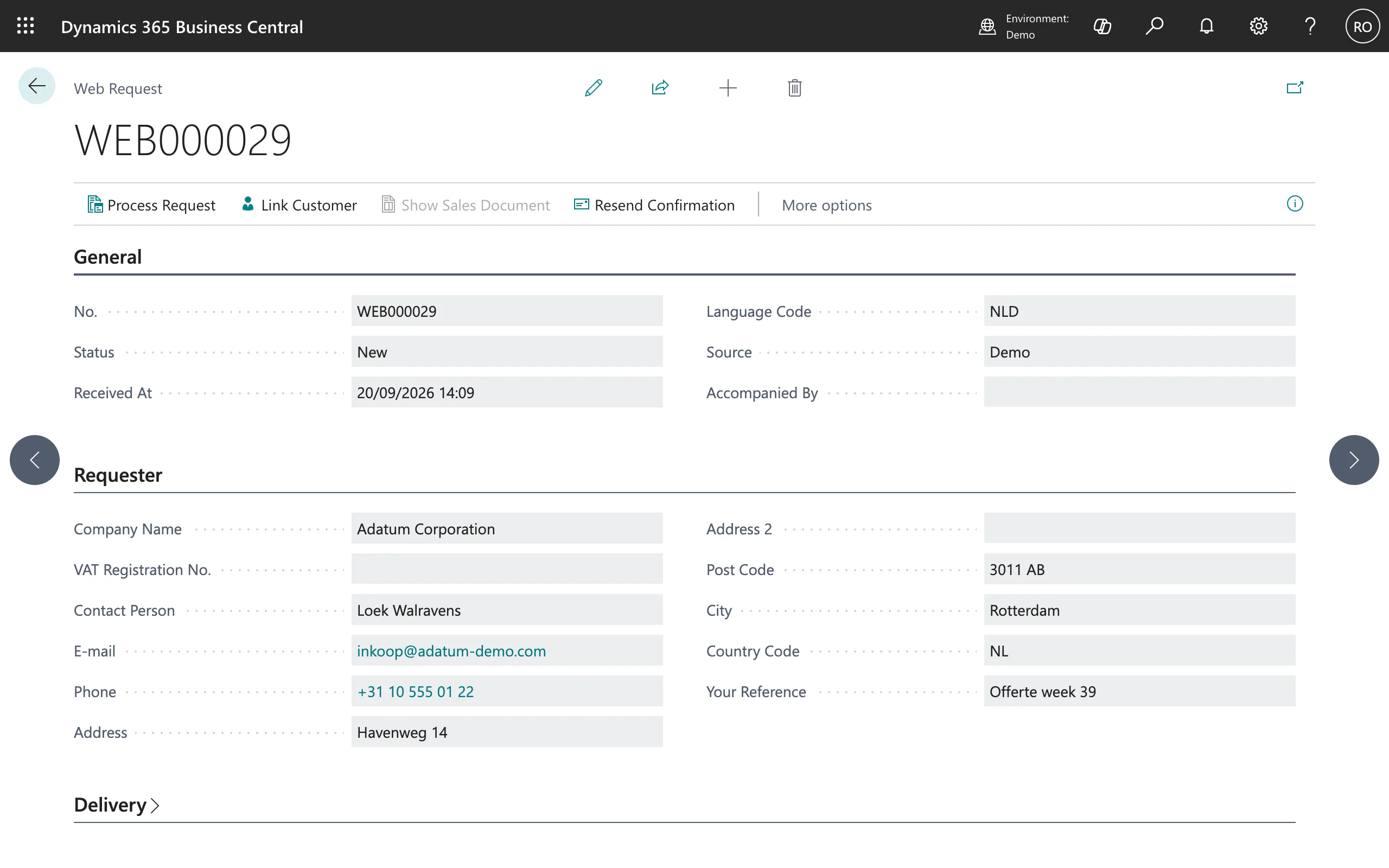Viewport: 1389px width, 868px height.
Task: Click the Your Reference field Offerte week 39
Action: coord(1139,692)
